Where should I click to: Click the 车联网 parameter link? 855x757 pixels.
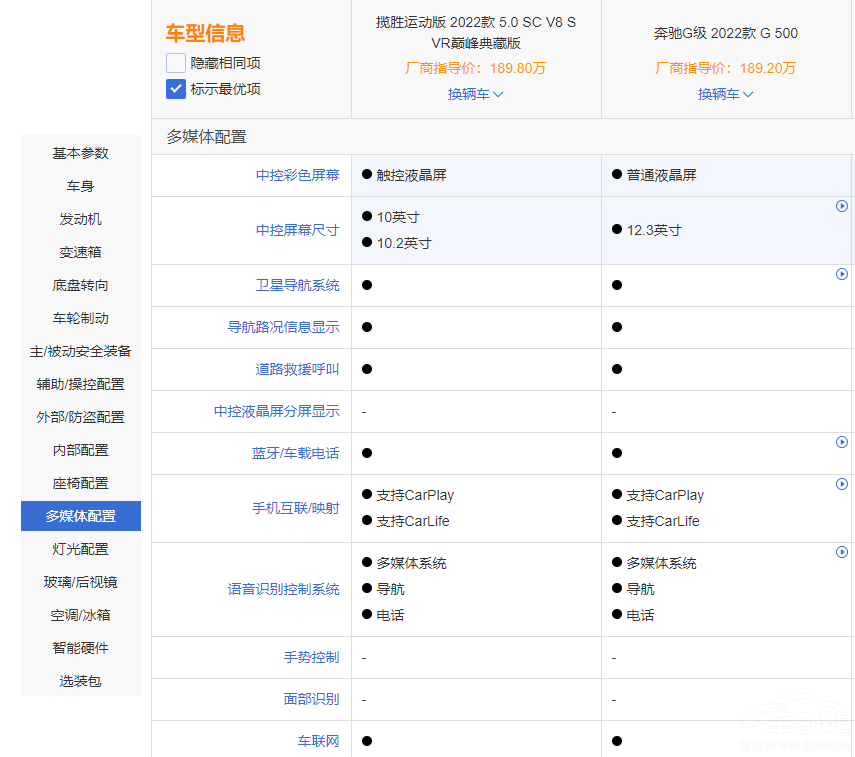[320, 742]
